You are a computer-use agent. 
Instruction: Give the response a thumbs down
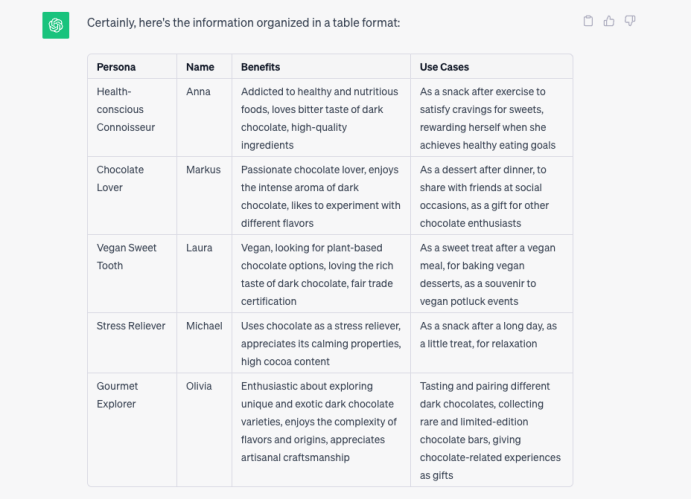[x=630, y=21]
